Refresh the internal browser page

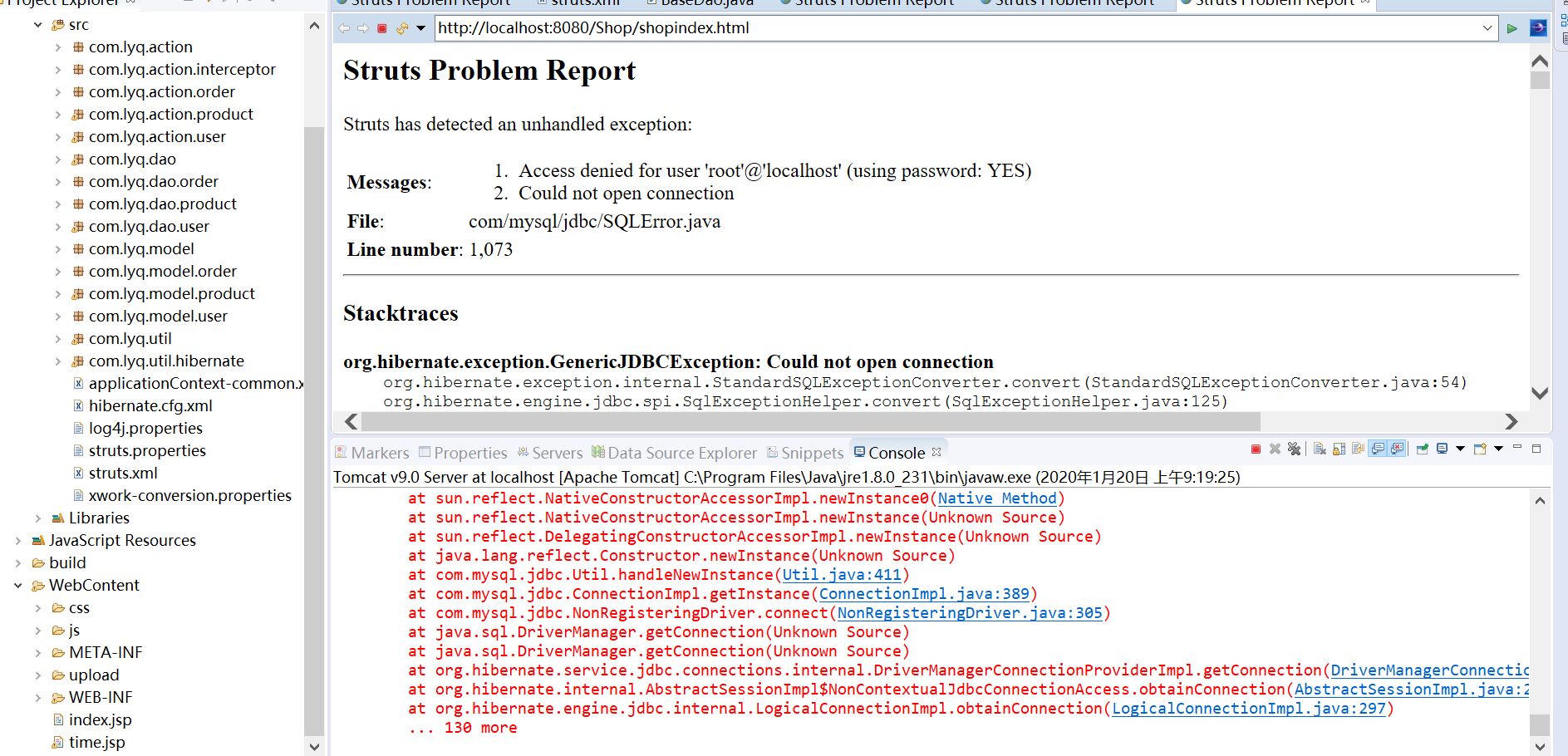pos(402,28)
